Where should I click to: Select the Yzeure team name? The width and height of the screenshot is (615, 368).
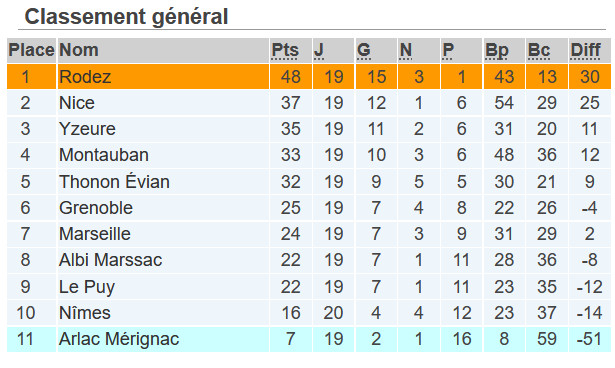[x=87, y=129]
